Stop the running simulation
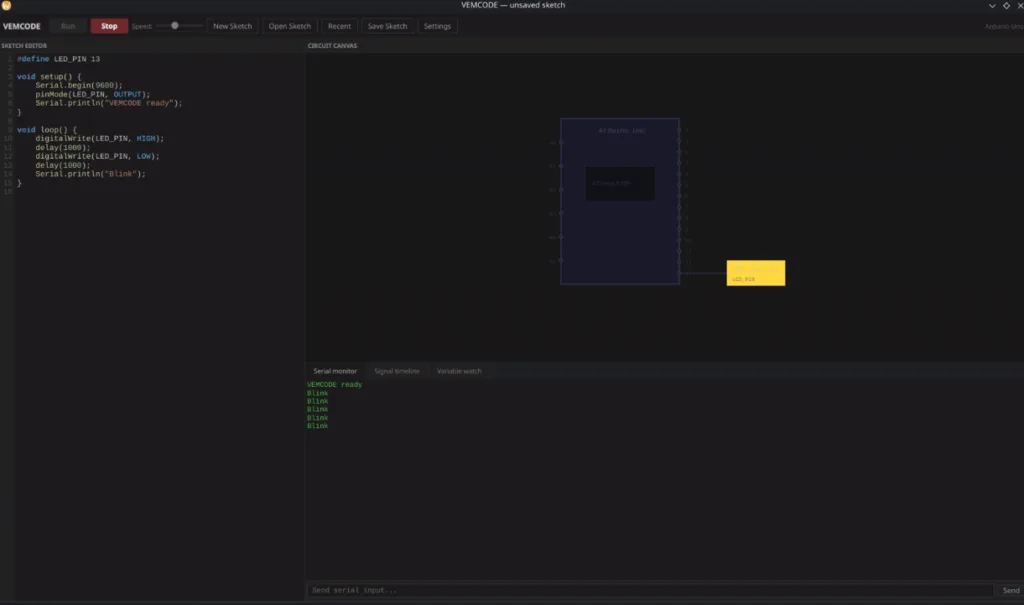 (x=109, y=26)
